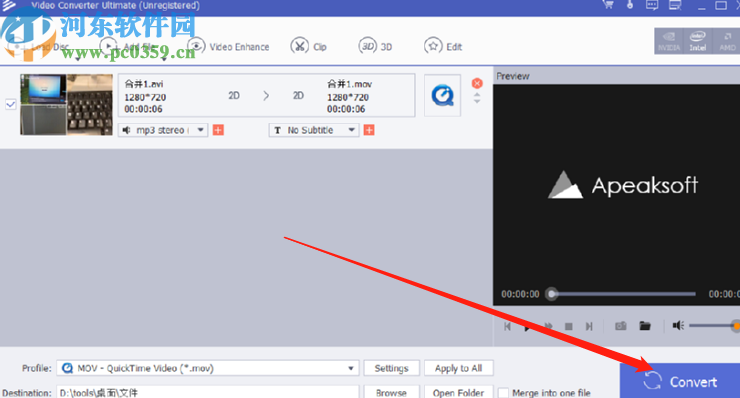
Task: Toggle NVIDIA hardware acceleration
Action: click(669, 41)
